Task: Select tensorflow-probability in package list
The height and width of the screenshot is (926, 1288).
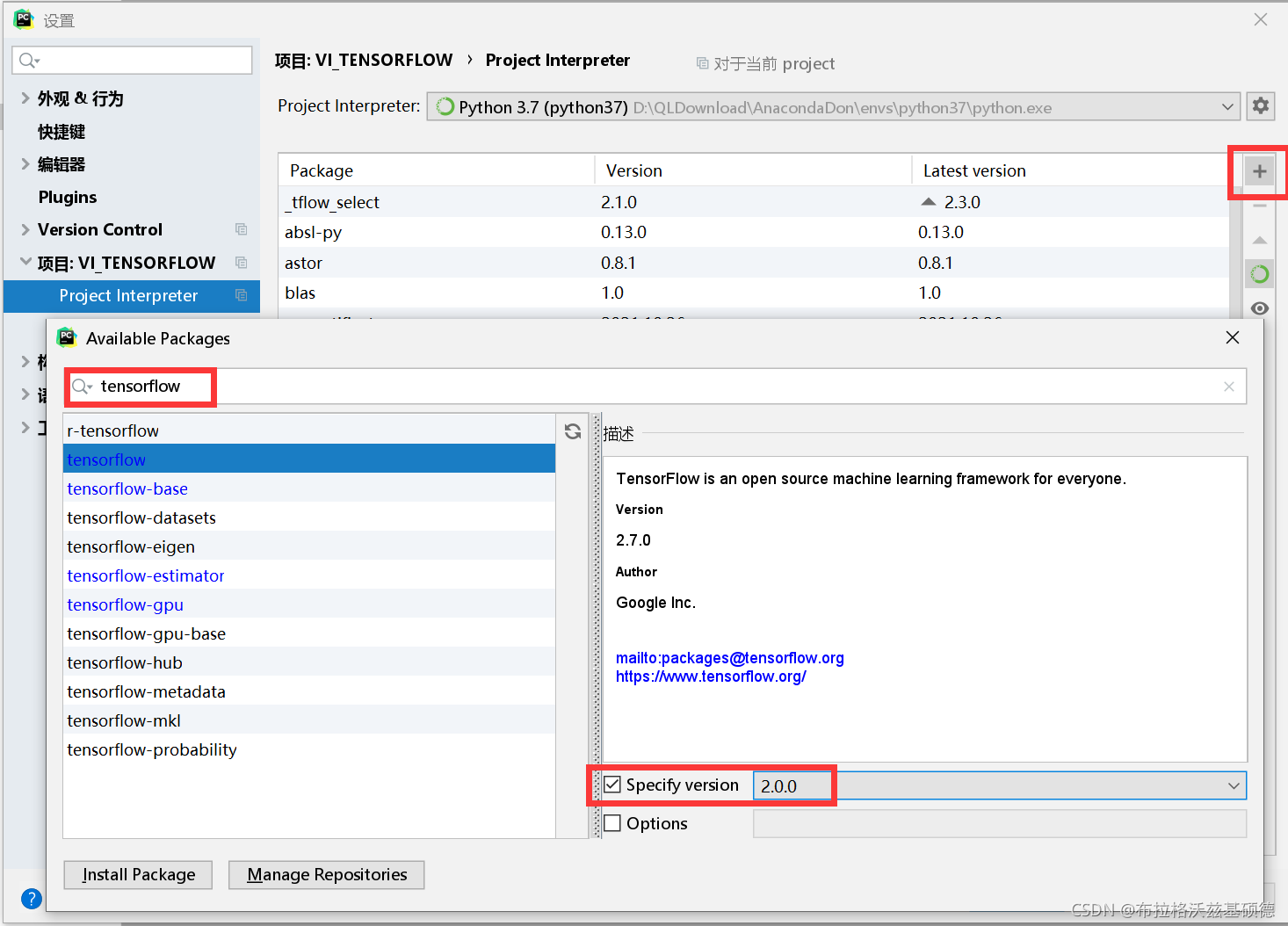Action: tap(309, 749)
